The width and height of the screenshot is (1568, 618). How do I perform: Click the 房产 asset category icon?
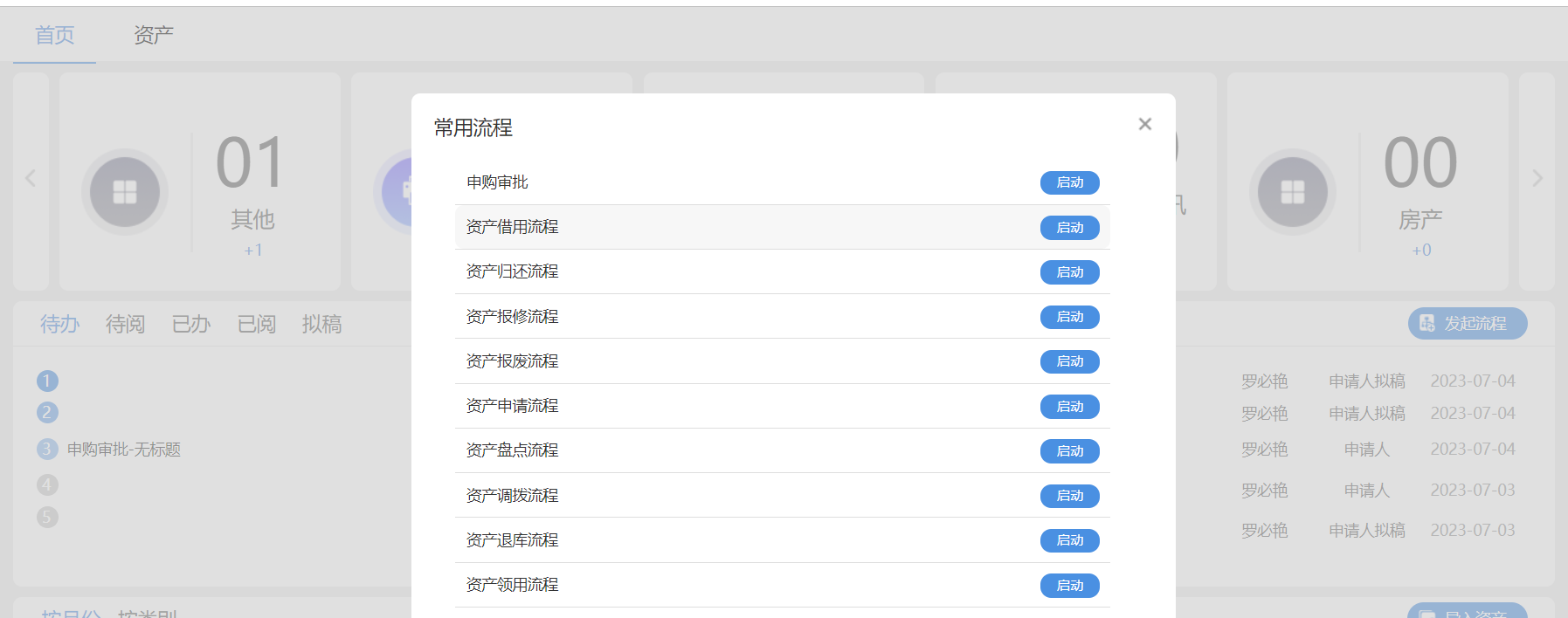tap(1292, 192)
